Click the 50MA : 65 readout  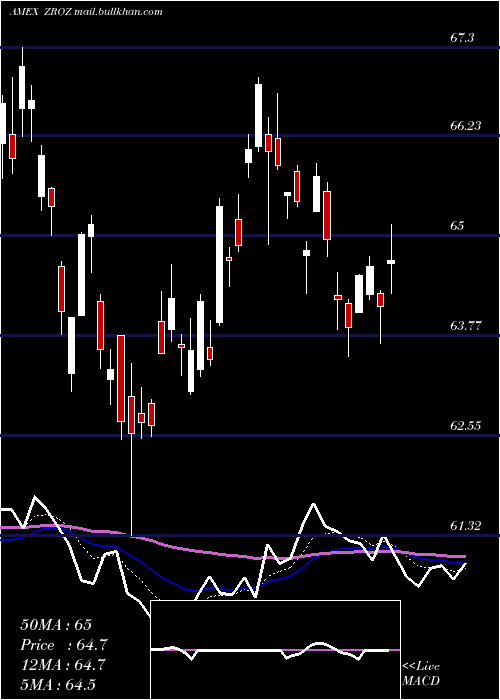(56, 625)
